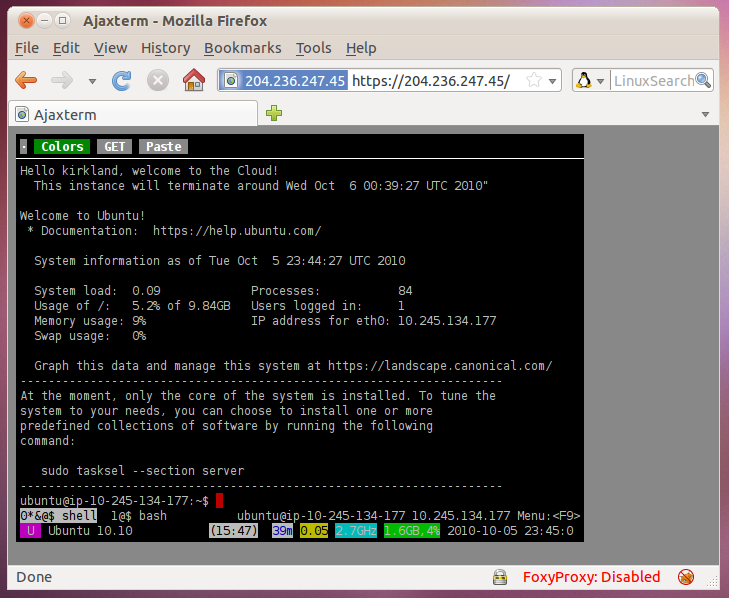Open the File menu

(27, 48)
